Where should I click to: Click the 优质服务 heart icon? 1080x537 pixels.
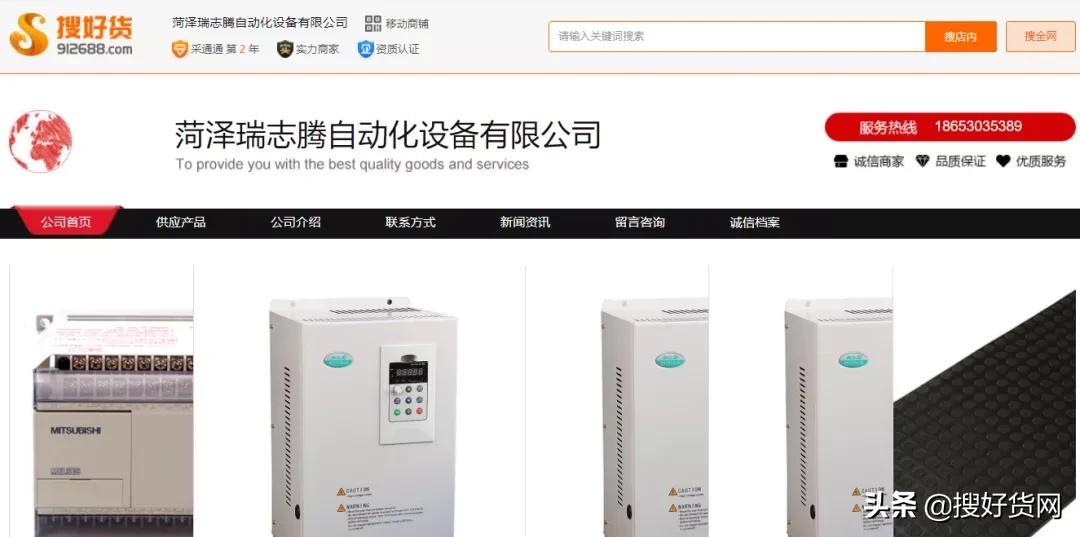[1003, 161]
